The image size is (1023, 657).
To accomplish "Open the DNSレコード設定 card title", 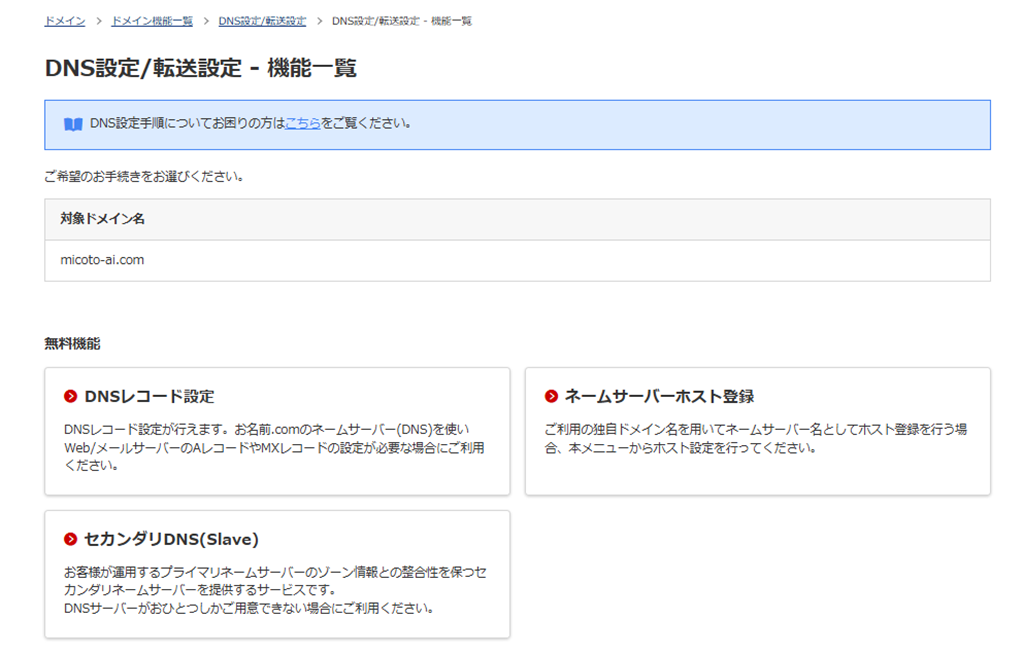I will [x=149, y=396].
